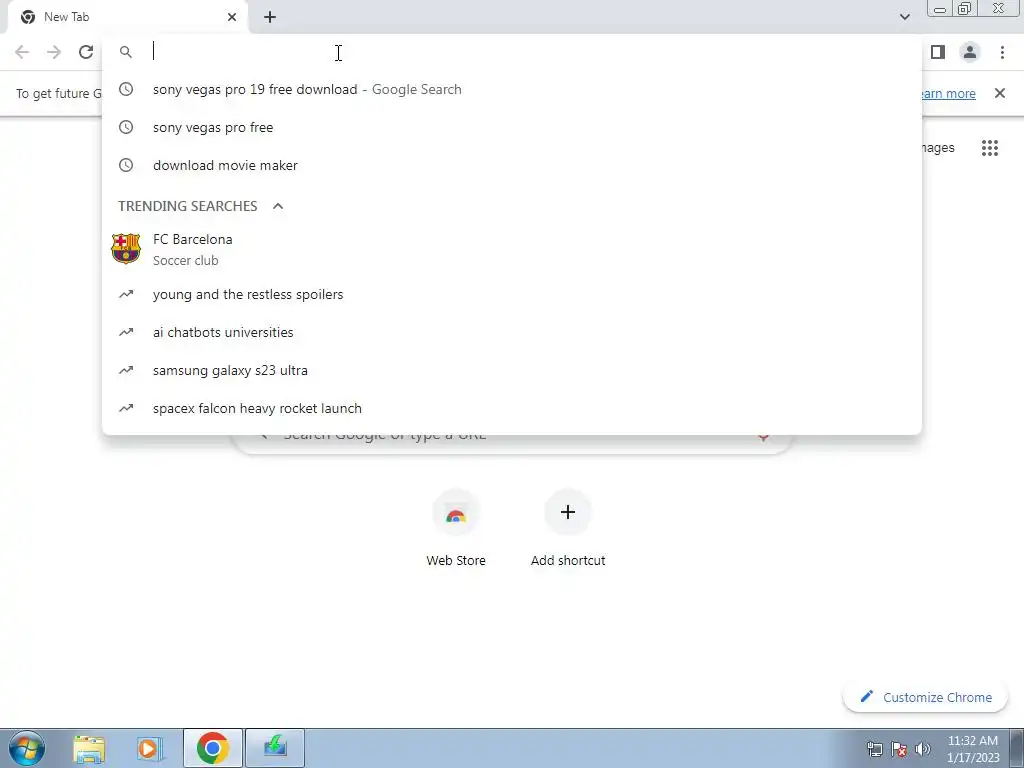Open the Action Center flag icon
This screenshot has width=1024, height=768.
[899, 748]
